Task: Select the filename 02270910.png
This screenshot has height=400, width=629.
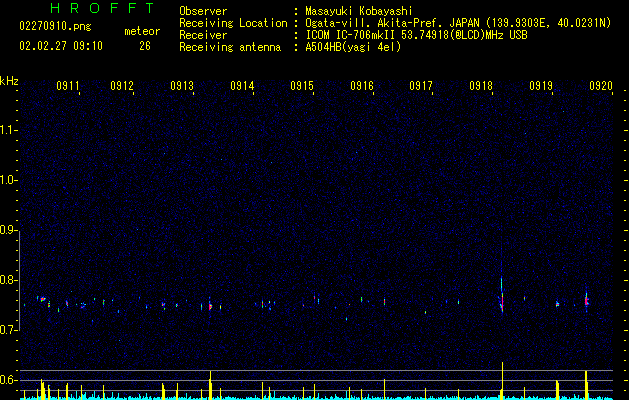Action: pyautogui.click(x=55, y=27)
